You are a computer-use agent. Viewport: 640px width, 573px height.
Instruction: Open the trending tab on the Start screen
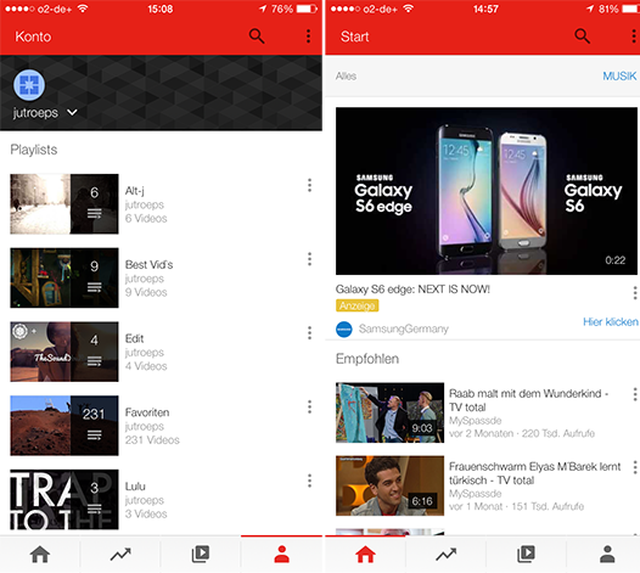(x=445, y=552)
